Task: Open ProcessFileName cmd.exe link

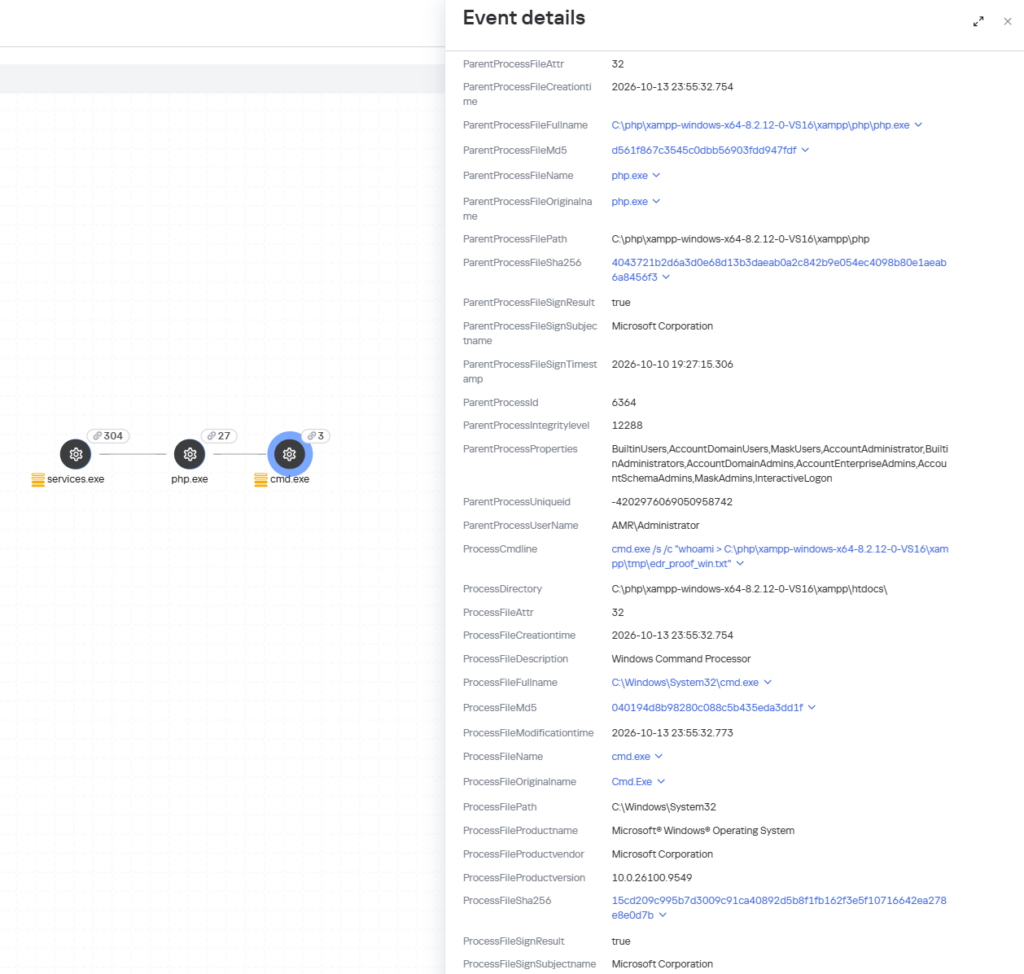Action: [x=631, y=756]
